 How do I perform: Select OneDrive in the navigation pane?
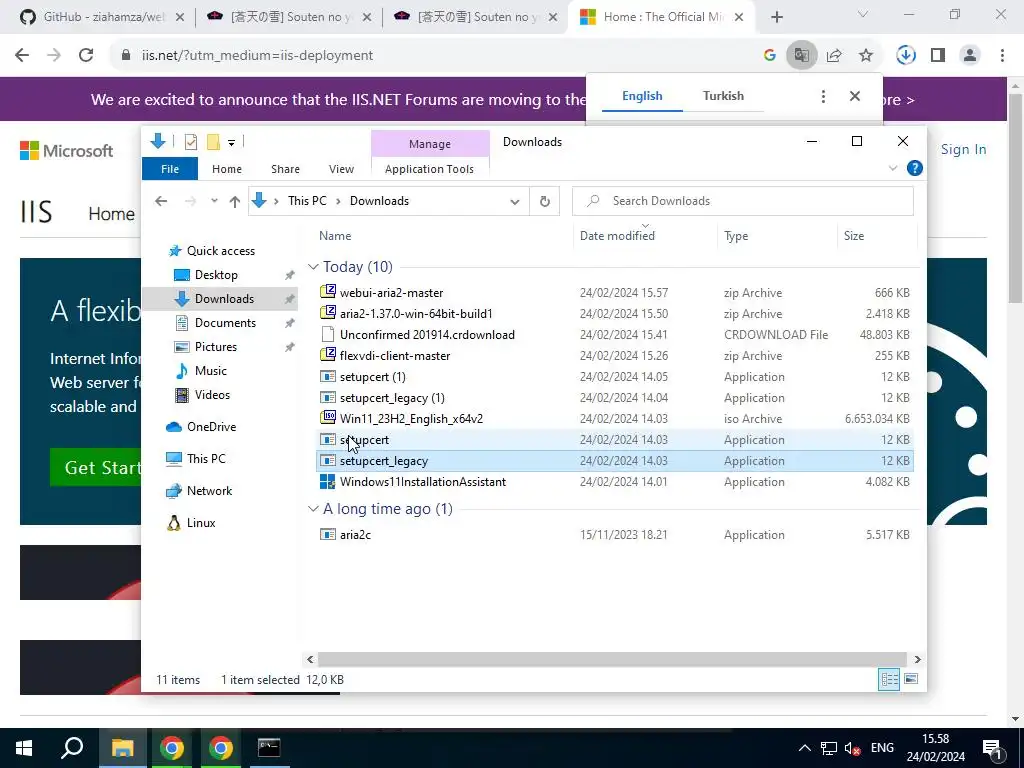point(211,427)
